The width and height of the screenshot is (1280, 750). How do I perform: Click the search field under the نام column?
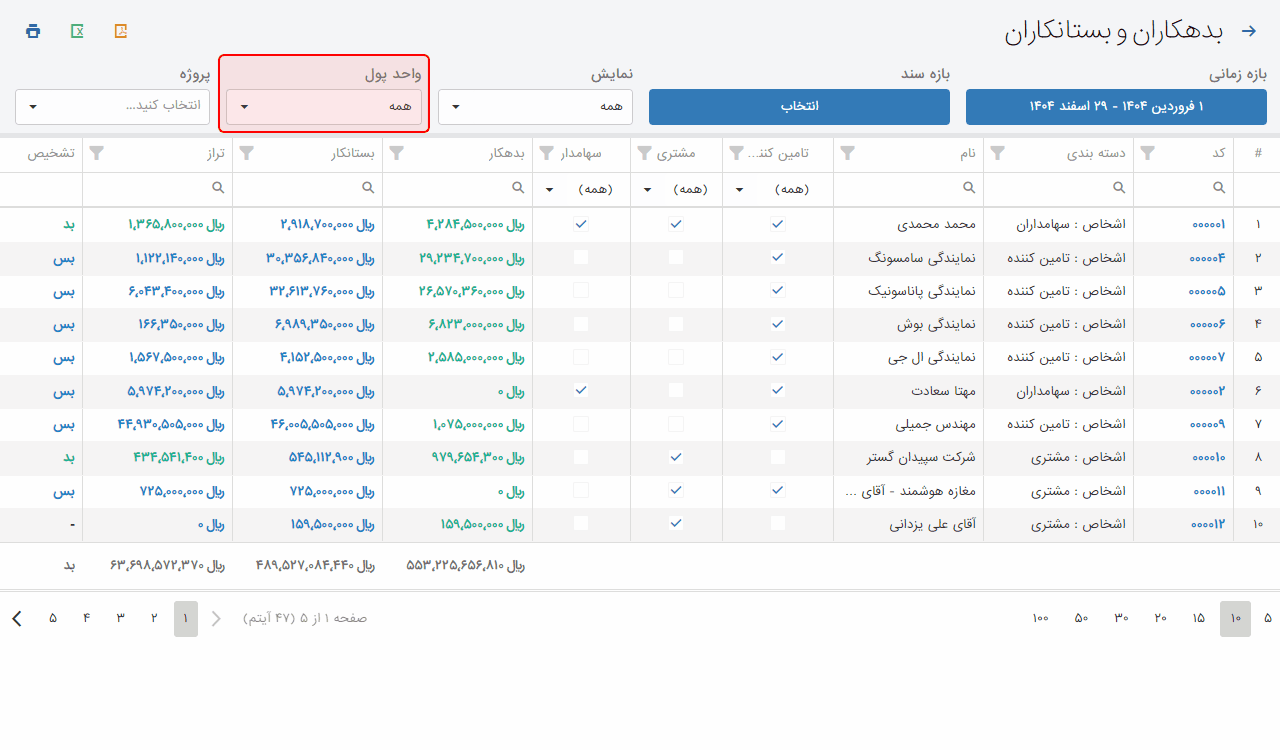coord(908,188)
